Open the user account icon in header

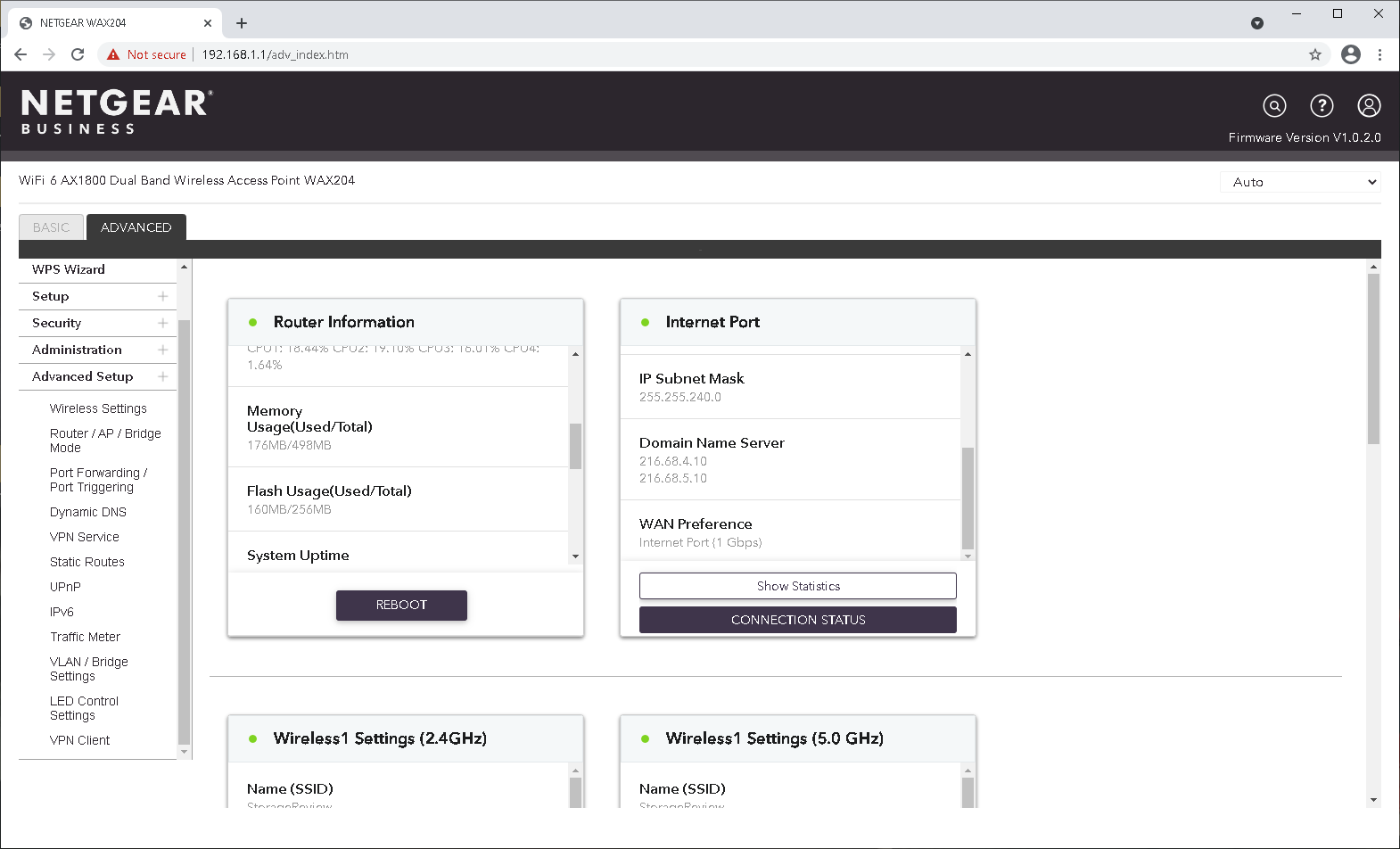pos(1369,106)
